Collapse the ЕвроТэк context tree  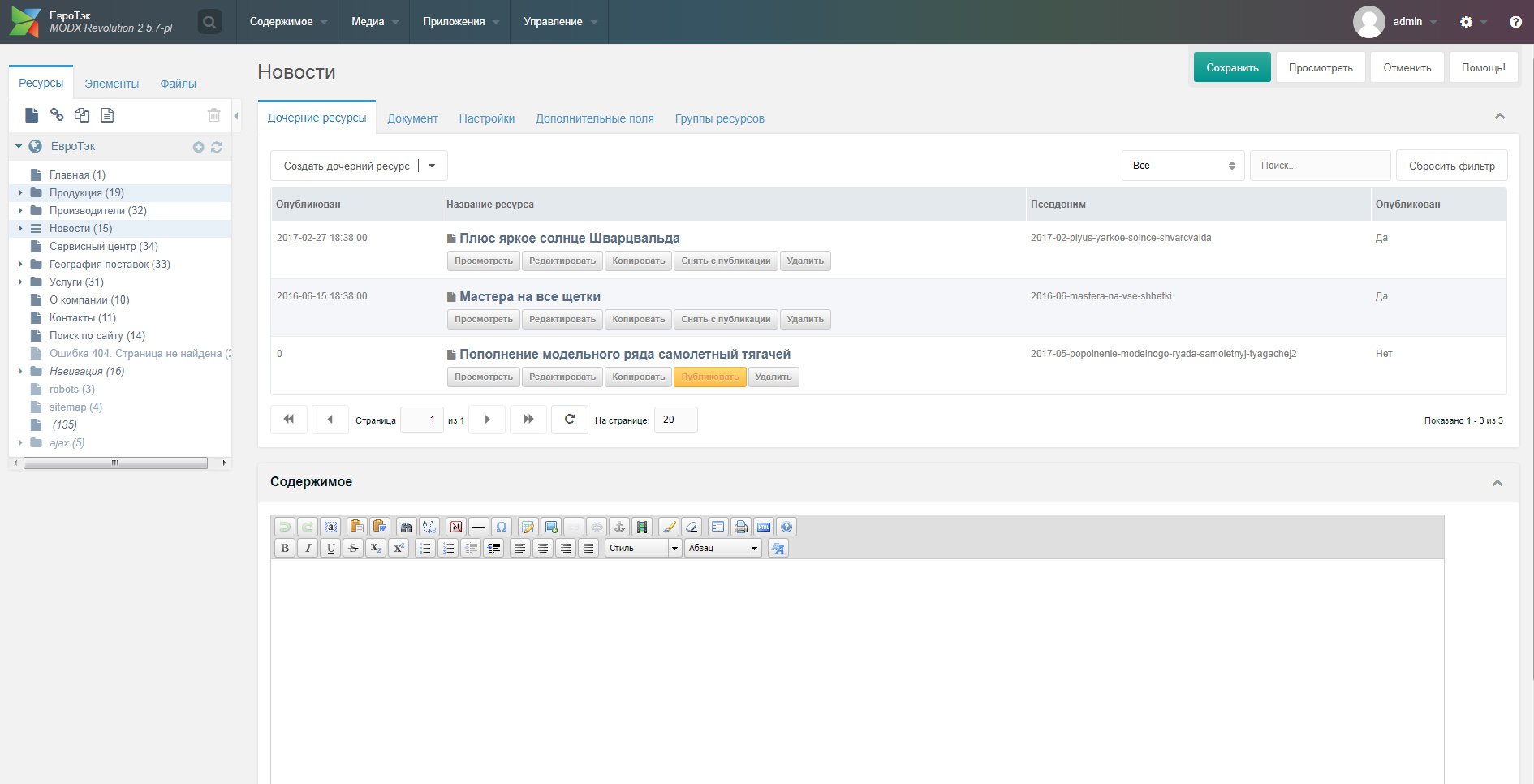pyautogui.click(x=19, y=147)
